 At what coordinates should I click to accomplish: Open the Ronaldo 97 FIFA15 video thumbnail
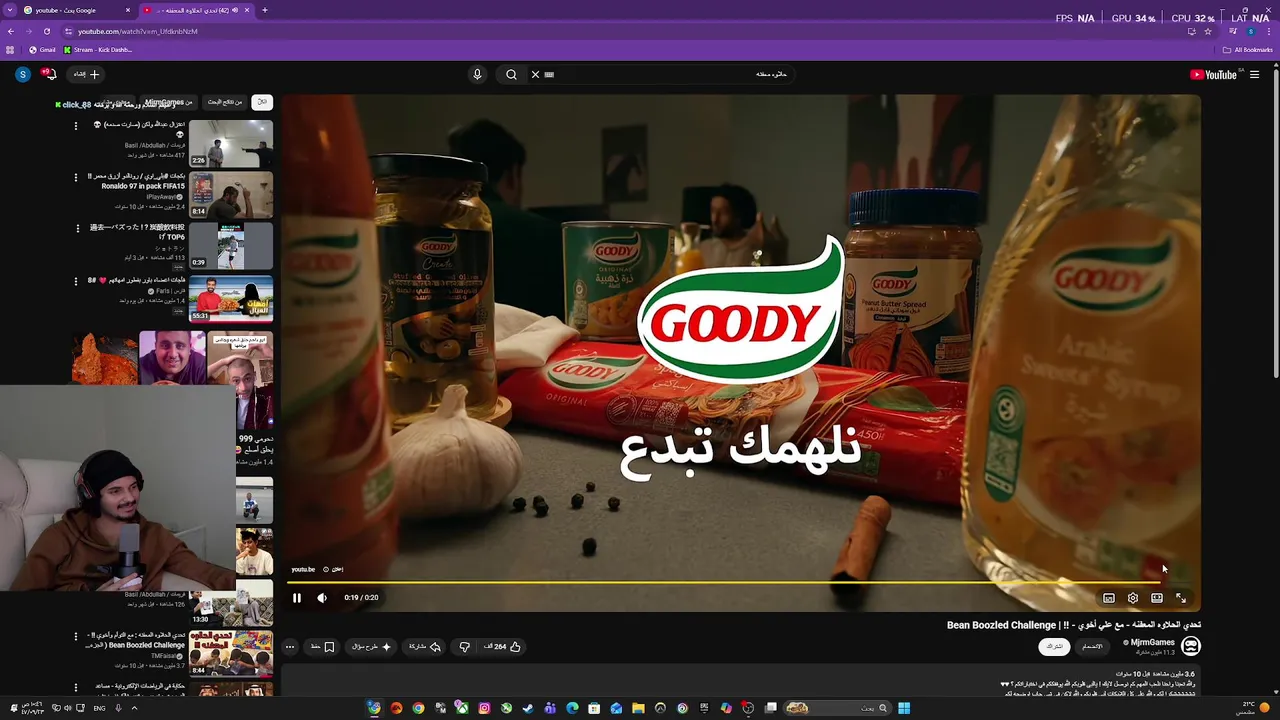(231, 194)
